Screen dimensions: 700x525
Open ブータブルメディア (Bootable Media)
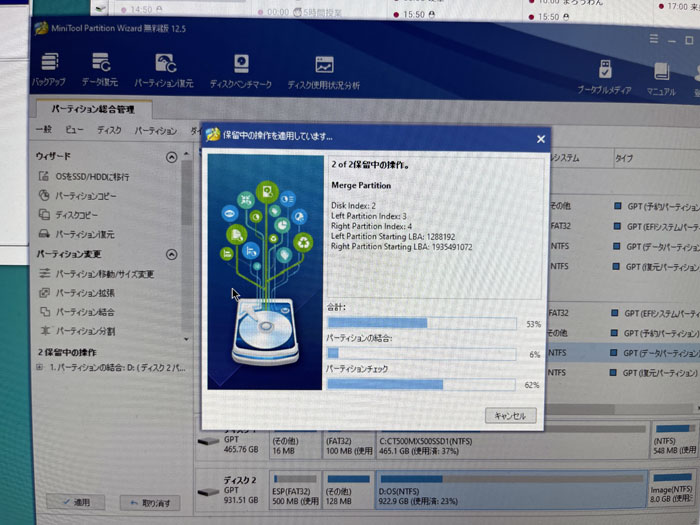pyautogui.click(x=604, y=77)
